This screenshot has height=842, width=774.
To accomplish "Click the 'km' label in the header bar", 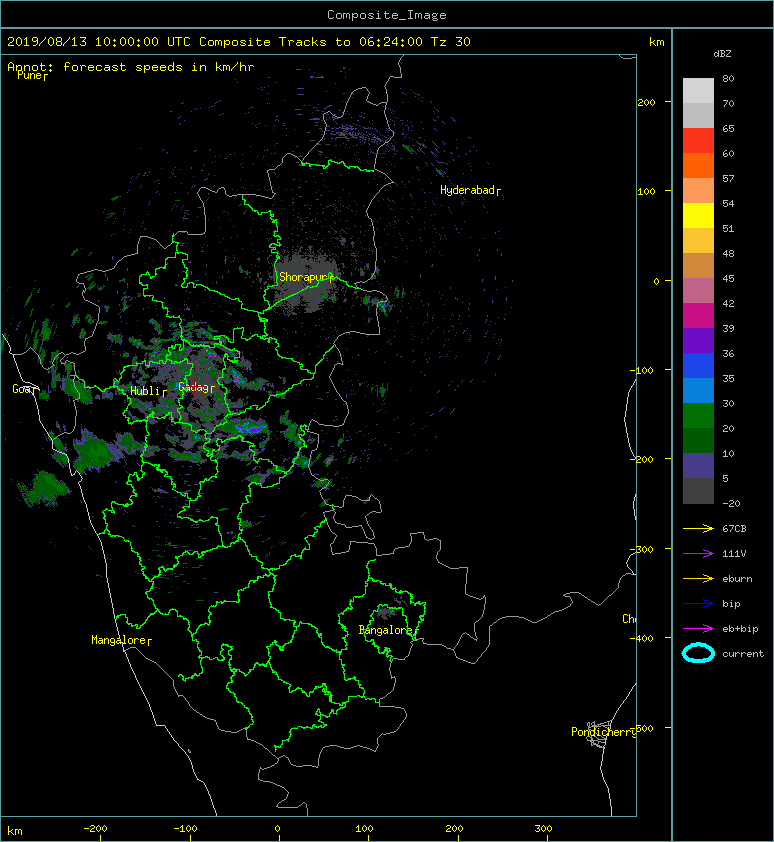I will point(656,42).
